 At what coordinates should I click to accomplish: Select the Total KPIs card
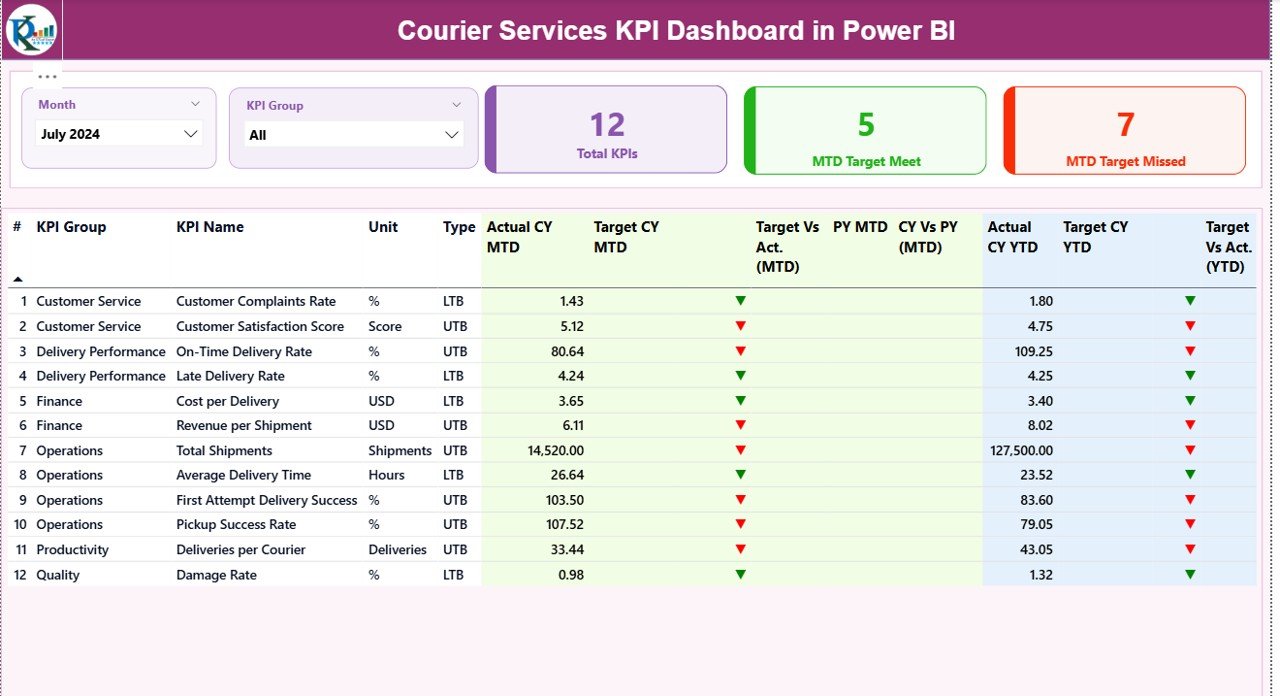(x=607, y=130)
